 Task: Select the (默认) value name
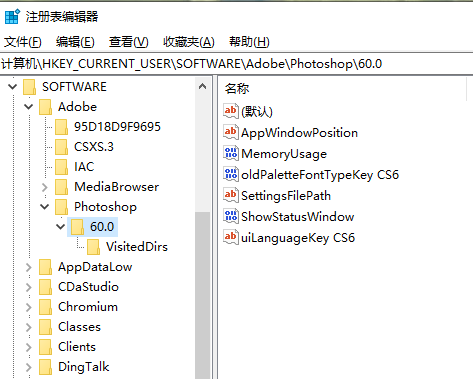[x=257, y=112]
